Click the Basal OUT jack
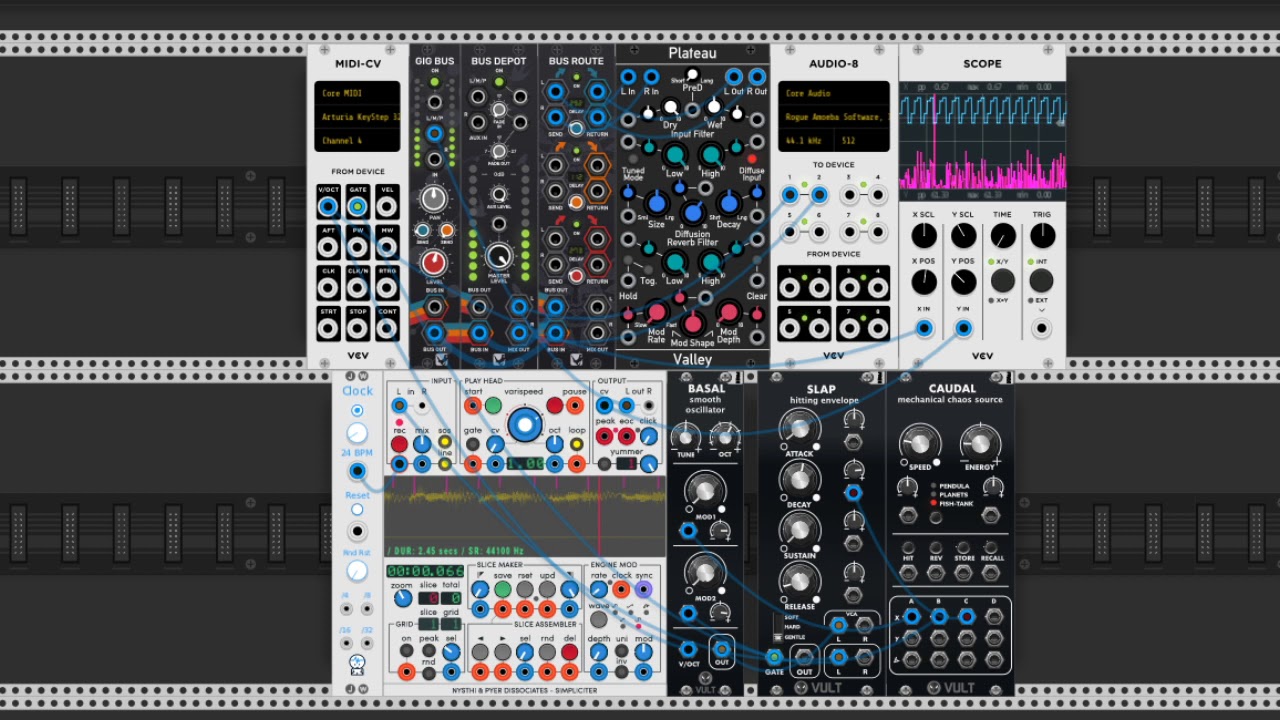Image resolution: width=1280 pixels, height=720 pixels. [x=722, y=649]
